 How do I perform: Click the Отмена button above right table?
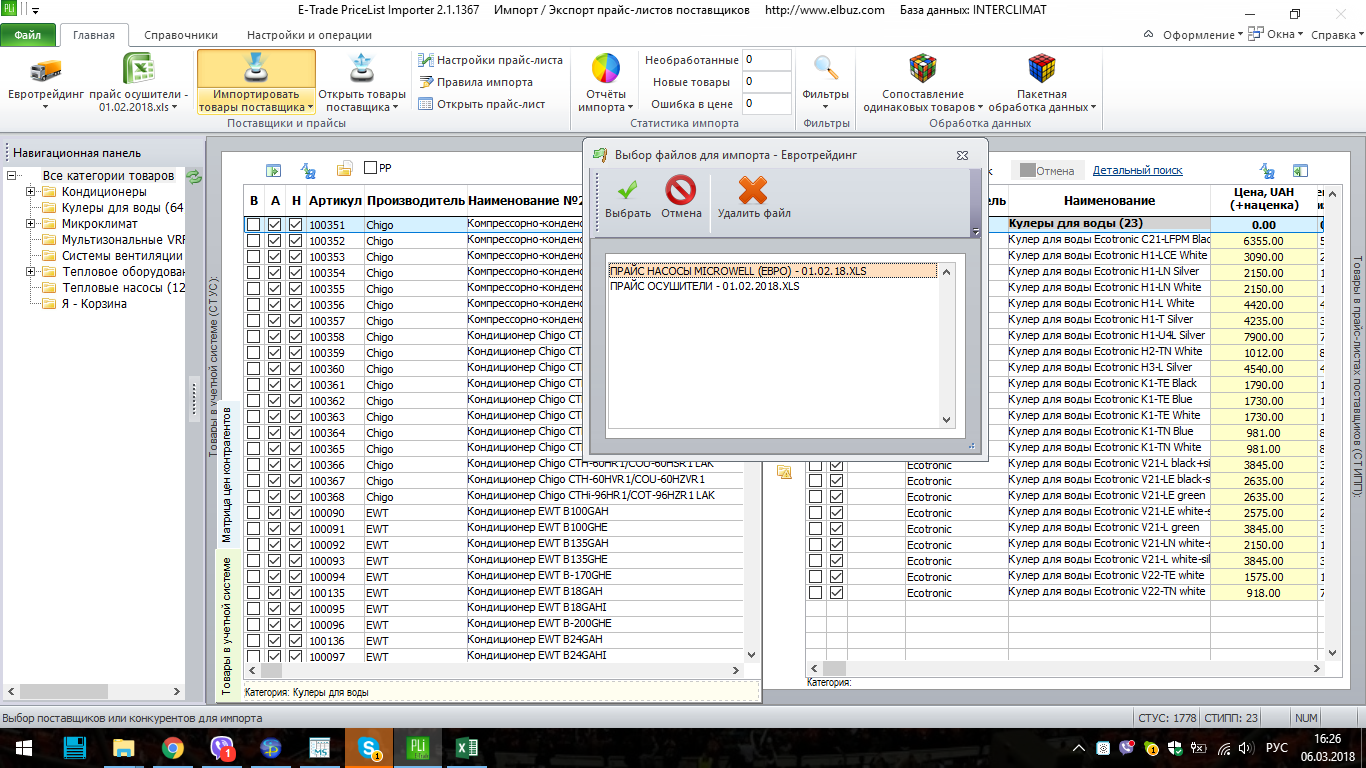pyautogui.click(x=1046, y=171)
